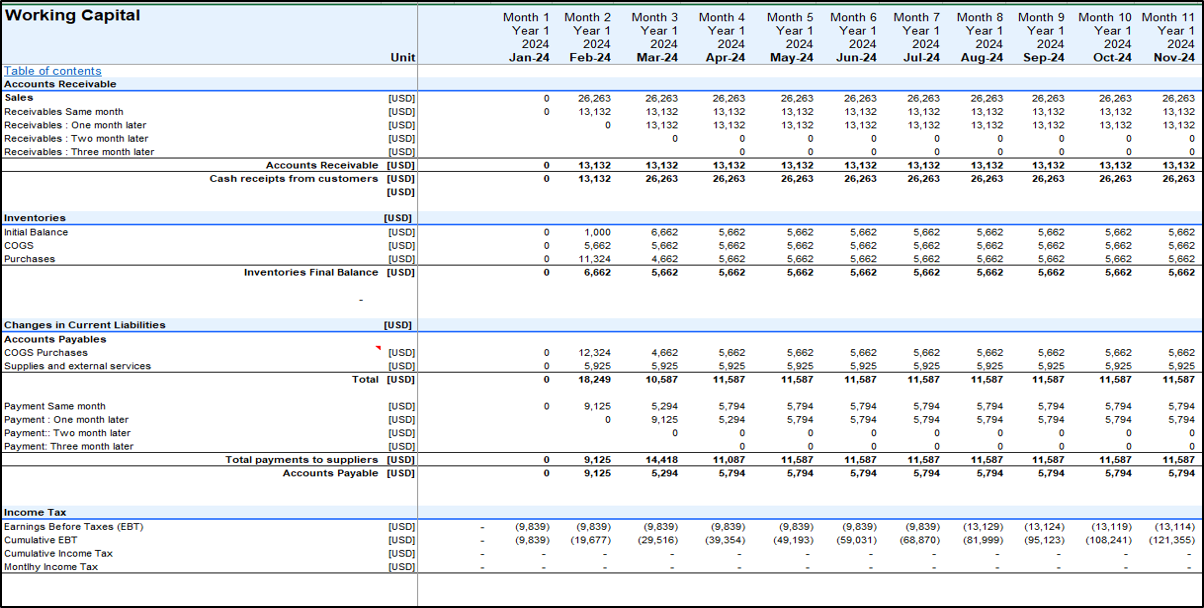Click red comment marker beside COGS Purchases
The width and height of the screenshot is (1204, 608).
click(x=378, y=349)
